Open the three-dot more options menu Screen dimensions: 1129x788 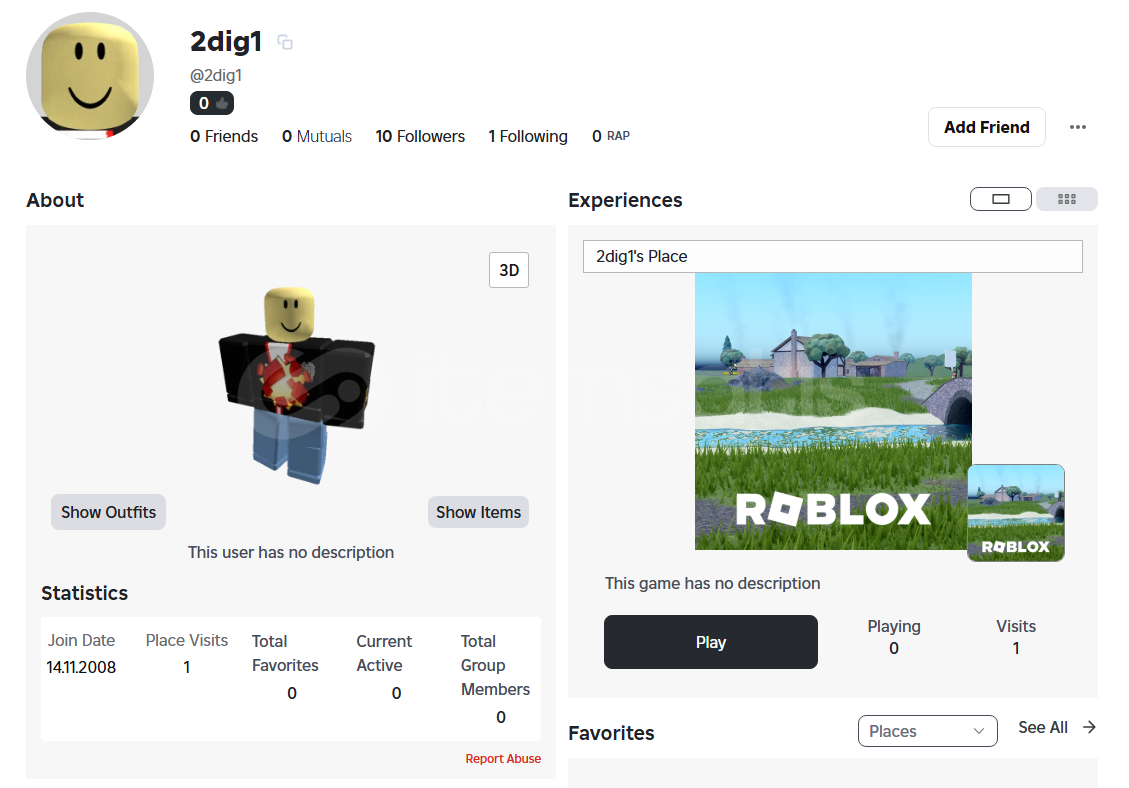1077,127
